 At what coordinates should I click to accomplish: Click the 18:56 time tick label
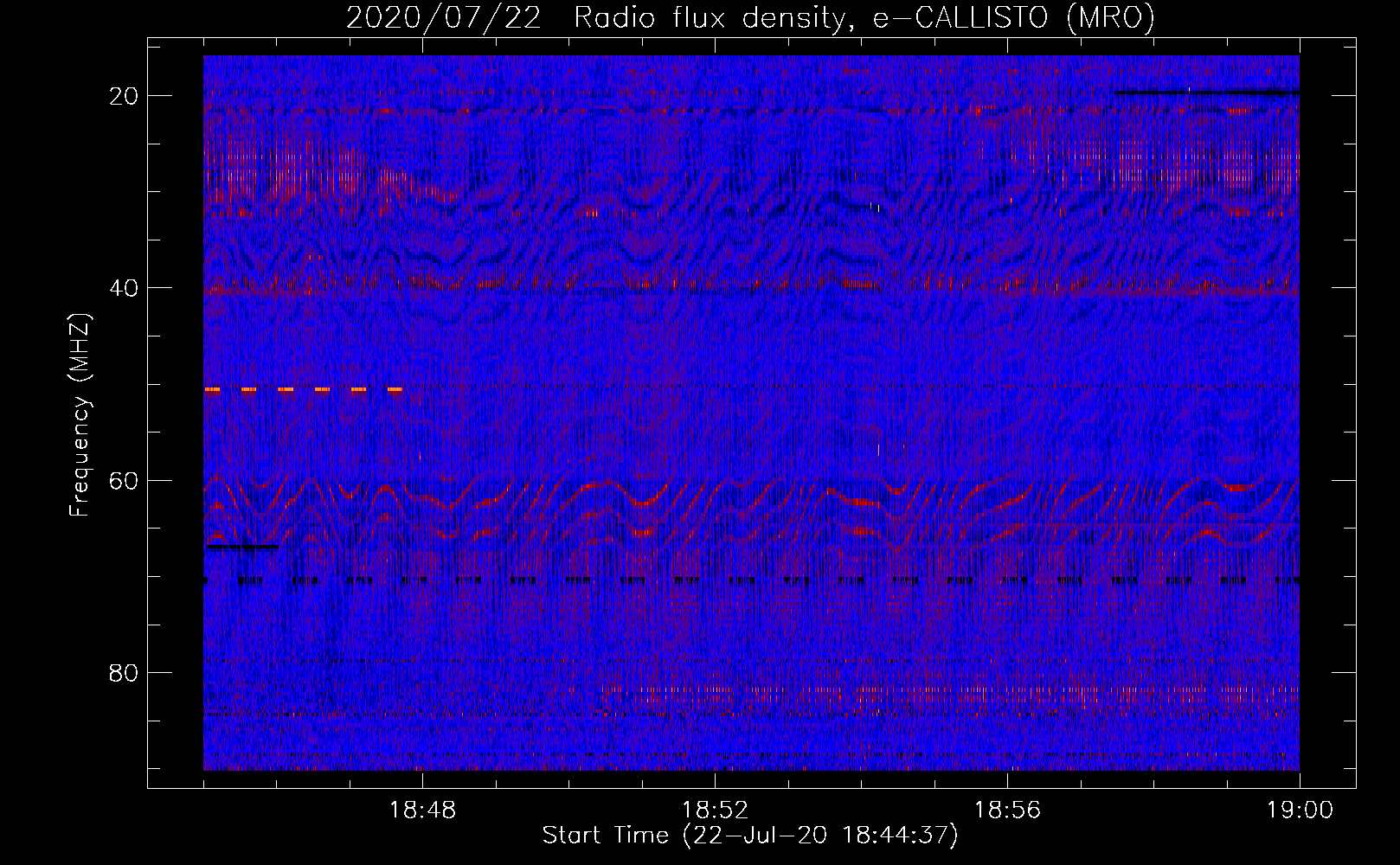(1007, 811)
